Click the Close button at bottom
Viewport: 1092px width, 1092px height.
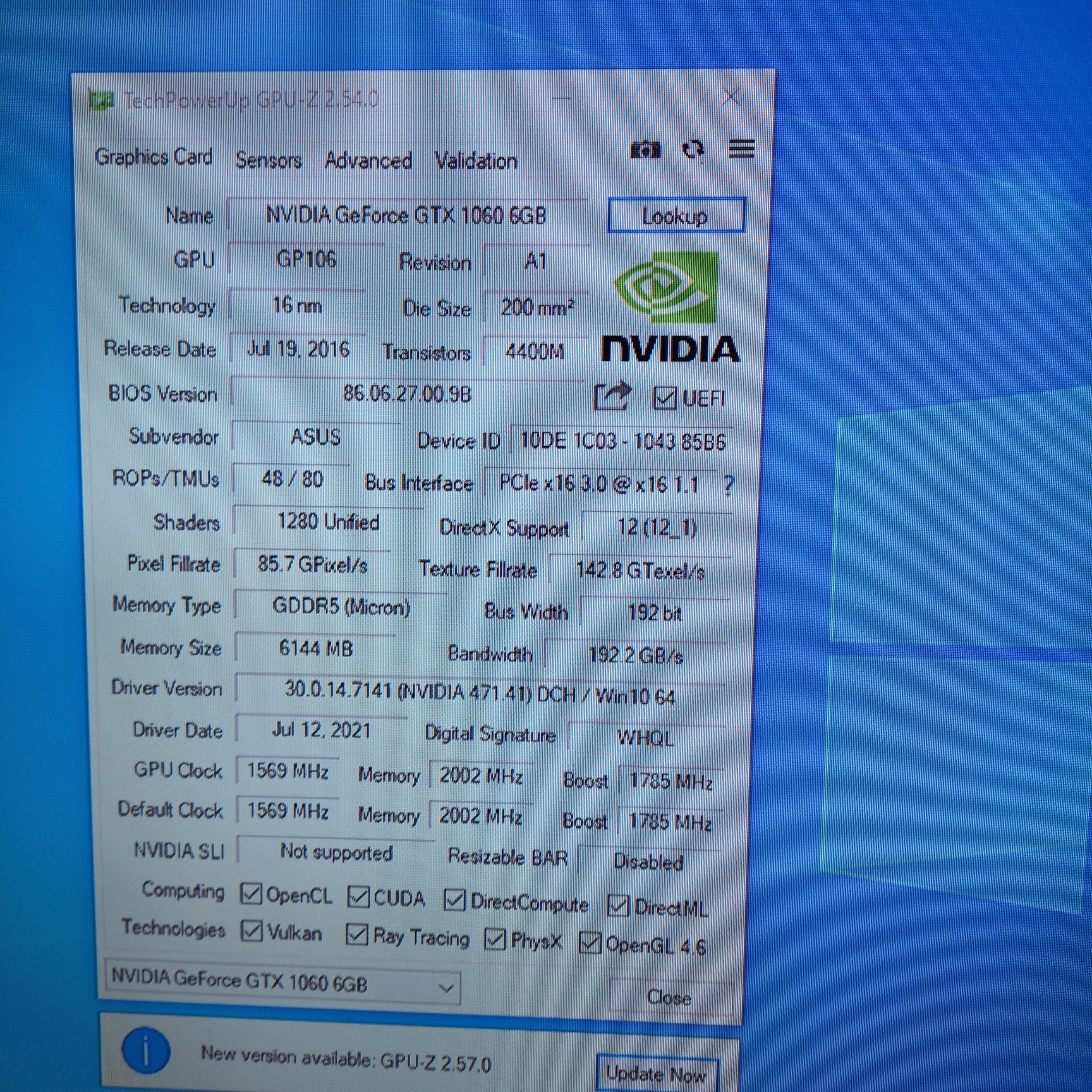(670, 997)
